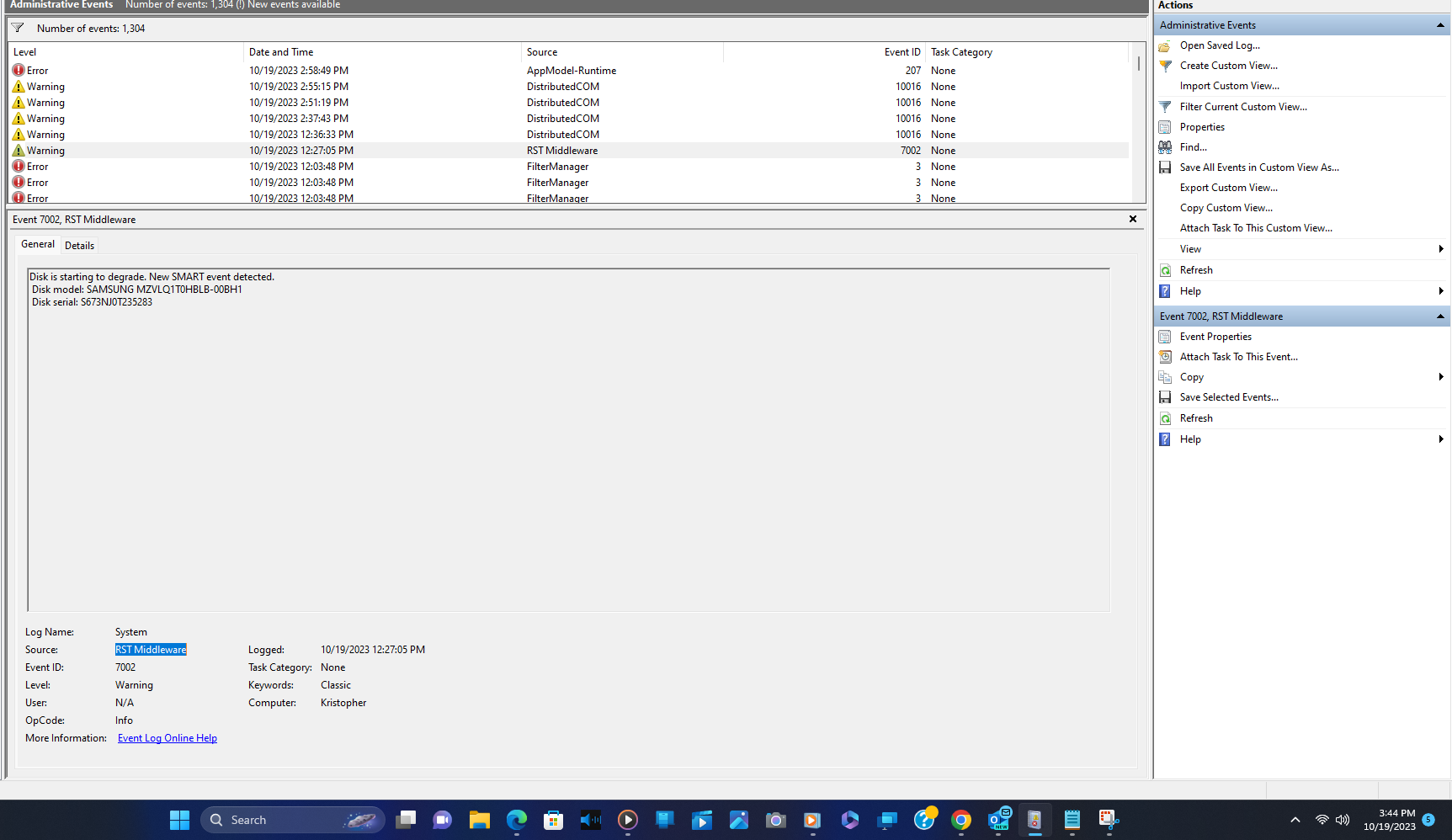
Task: Open Find using the binoculars icon
Action: click(x=1165, y=146)
